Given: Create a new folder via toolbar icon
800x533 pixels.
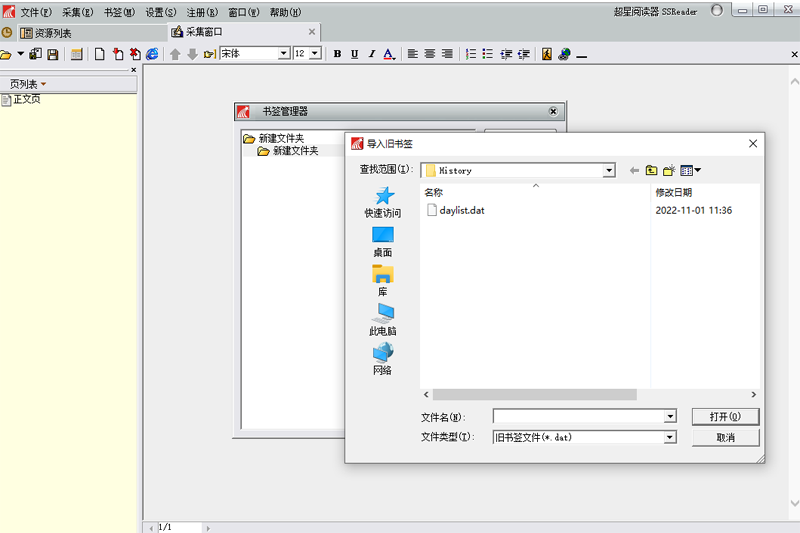Looking at the screenshot, I should [x=670, y=171].
